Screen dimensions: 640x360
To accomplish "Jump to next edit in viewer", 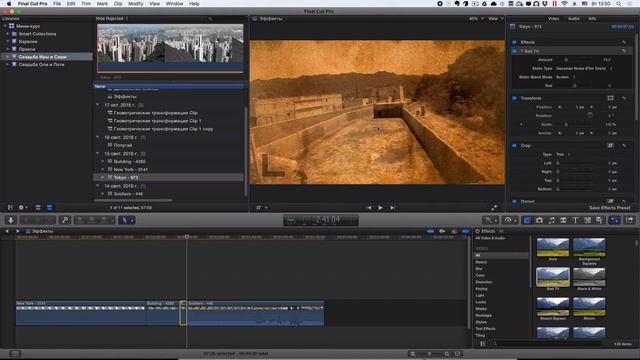I will [392, 208].
